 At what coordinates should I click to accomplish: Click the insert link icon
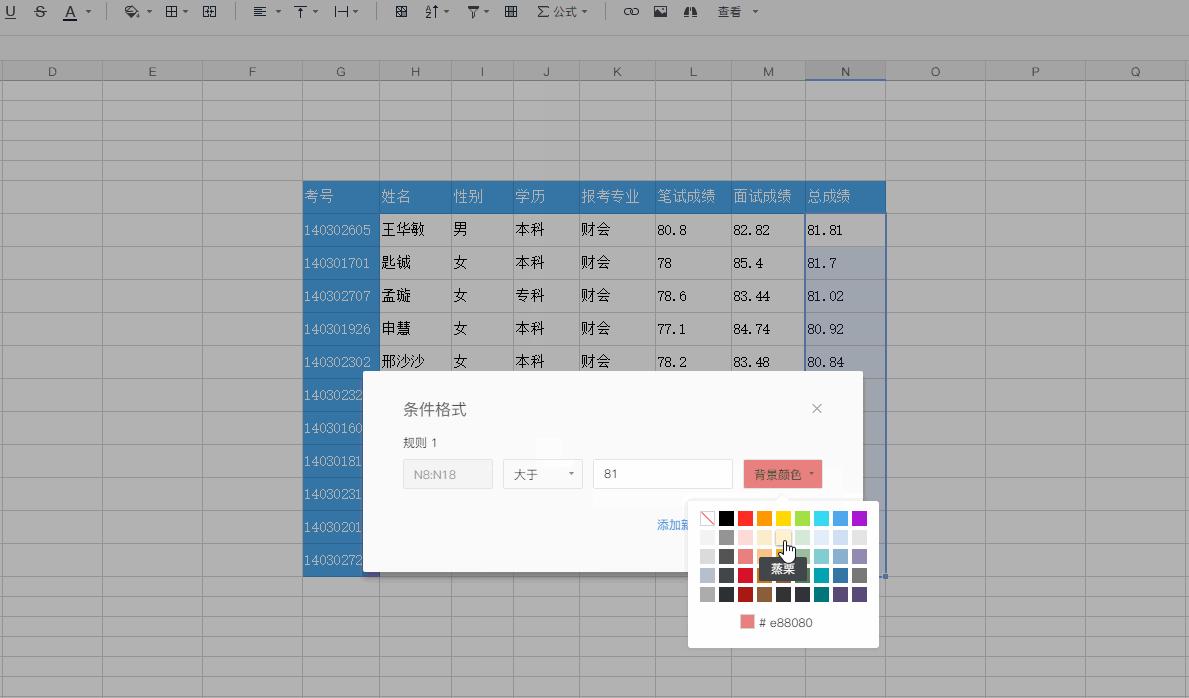coord(630,11)
